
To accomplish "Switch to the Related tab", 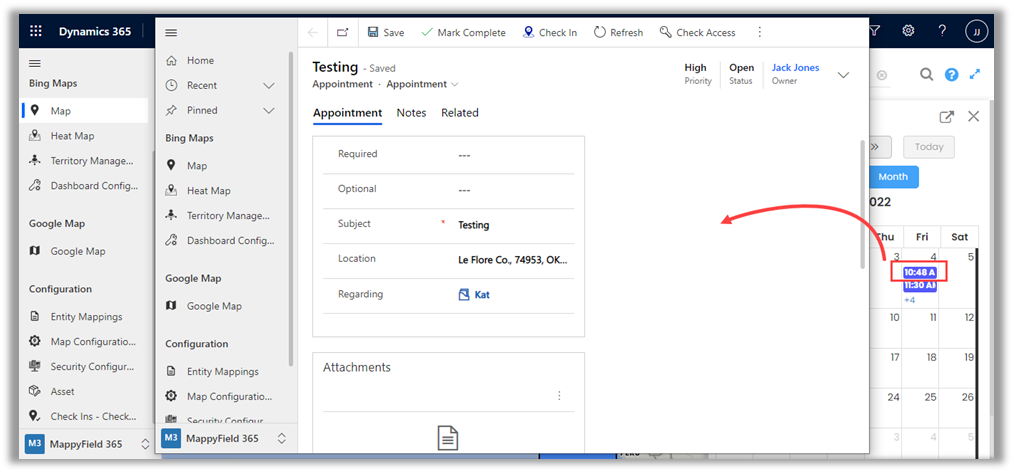I will [x=459, y=113].
